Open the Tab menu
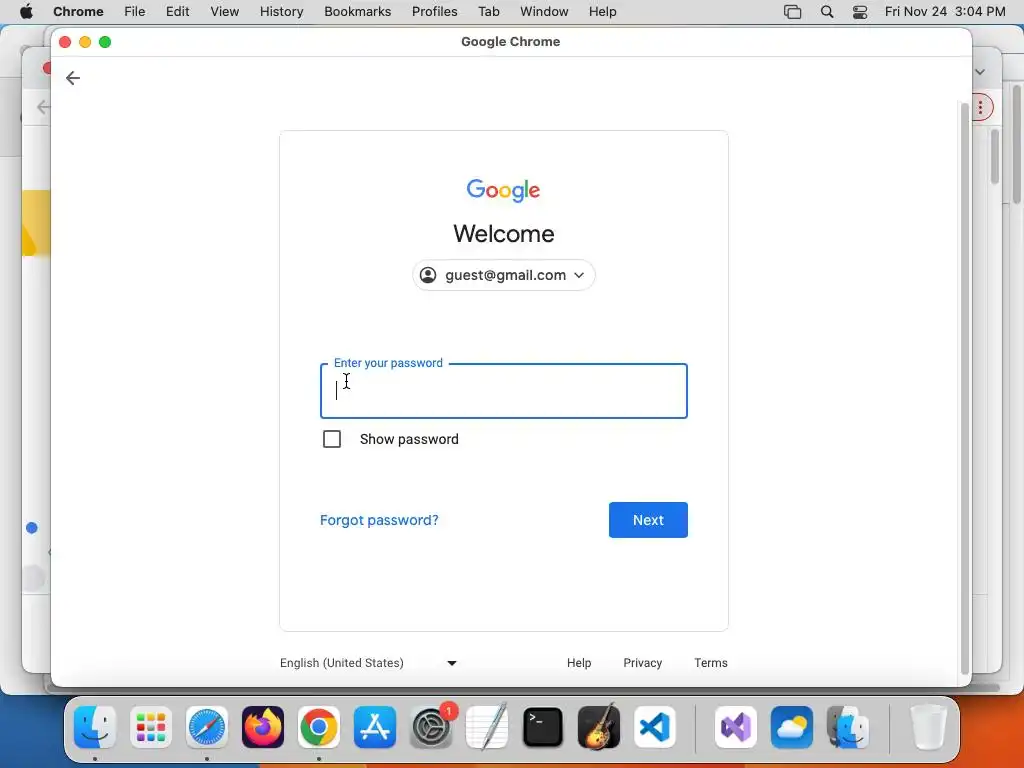This screenshot has width=1024, height=768. 488,11
